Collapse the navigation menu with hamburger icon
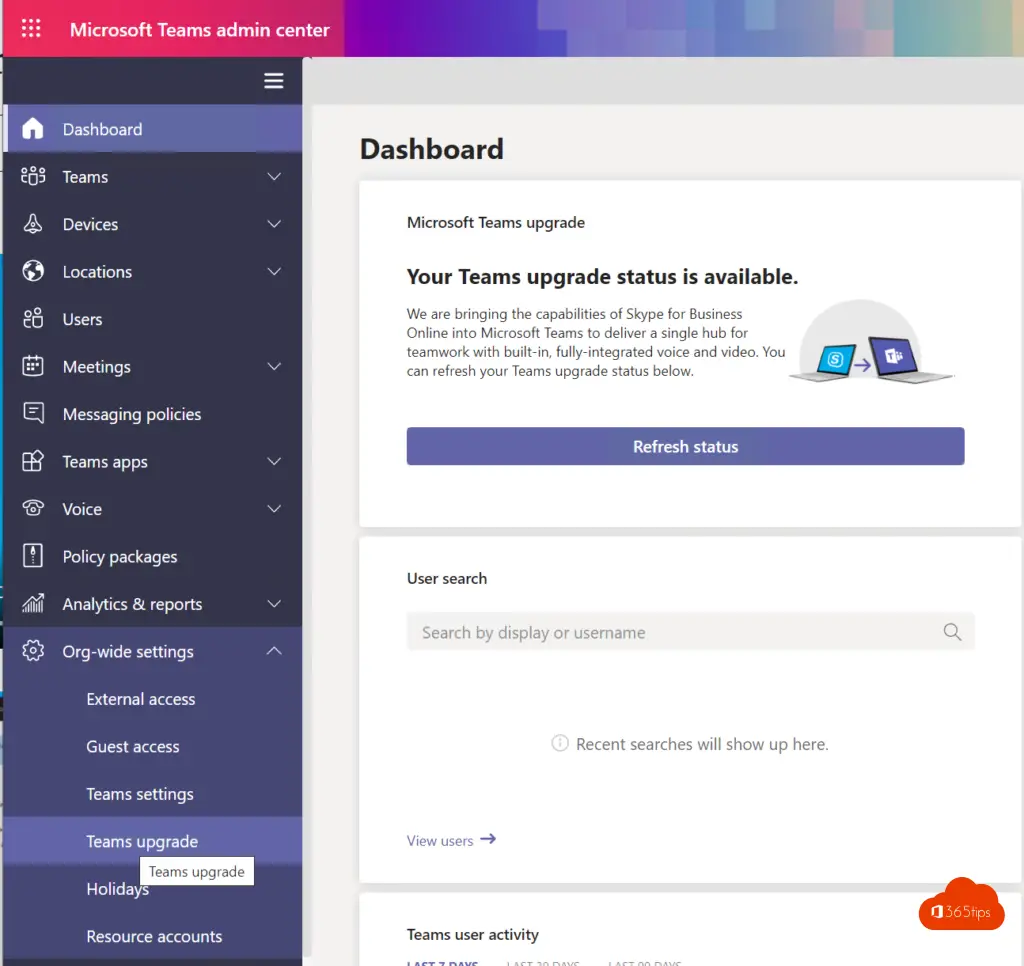Screen dimensions: 1024x966 point(274,81)
